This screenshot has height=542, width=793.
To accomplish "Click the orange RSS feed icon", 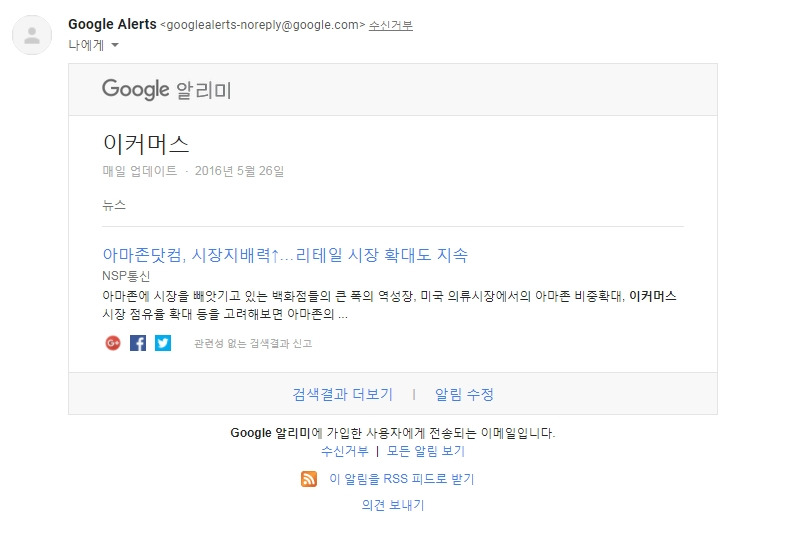I will coord(309,479).
